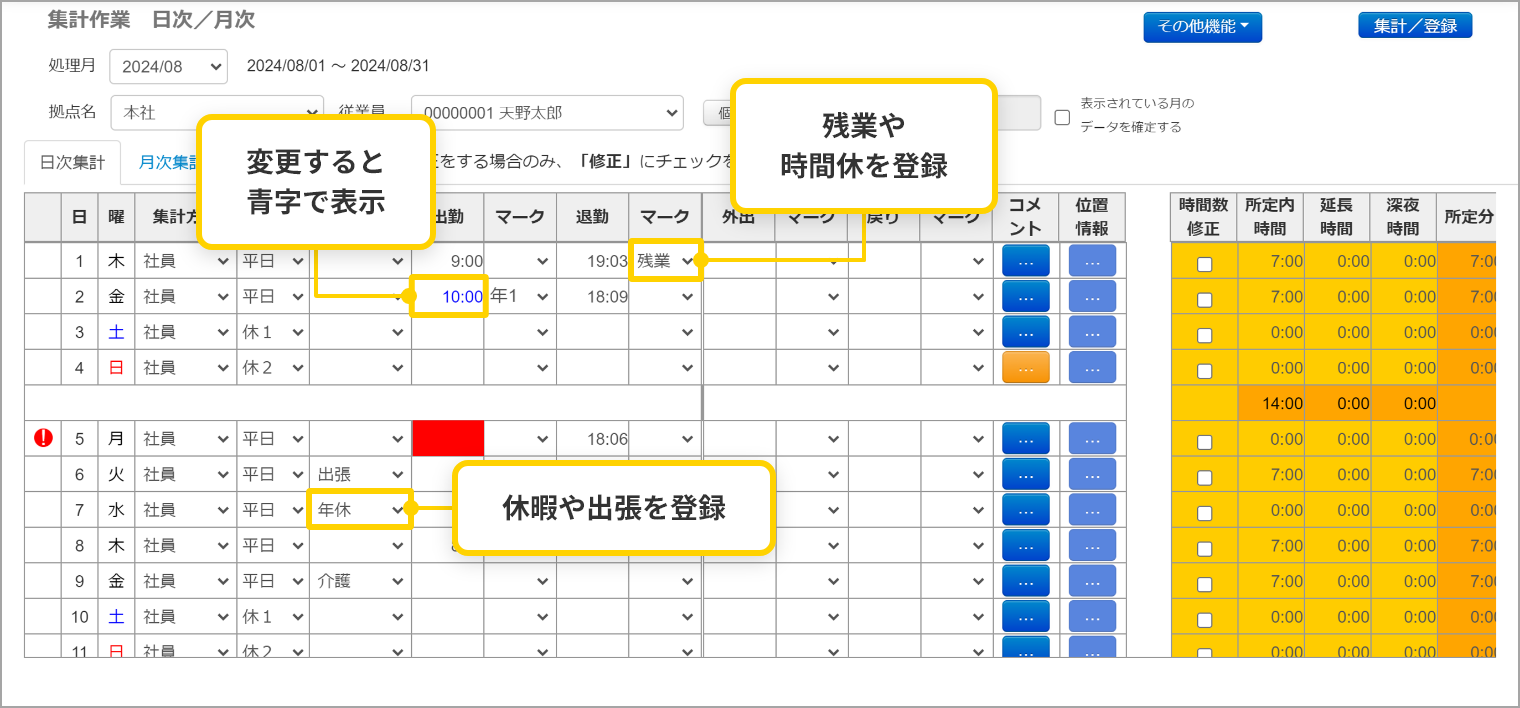View location info for August 5
Image resolution: width=1520 pixels, height=708 pixels.
pyautogui.click(x=1092, y=438)
